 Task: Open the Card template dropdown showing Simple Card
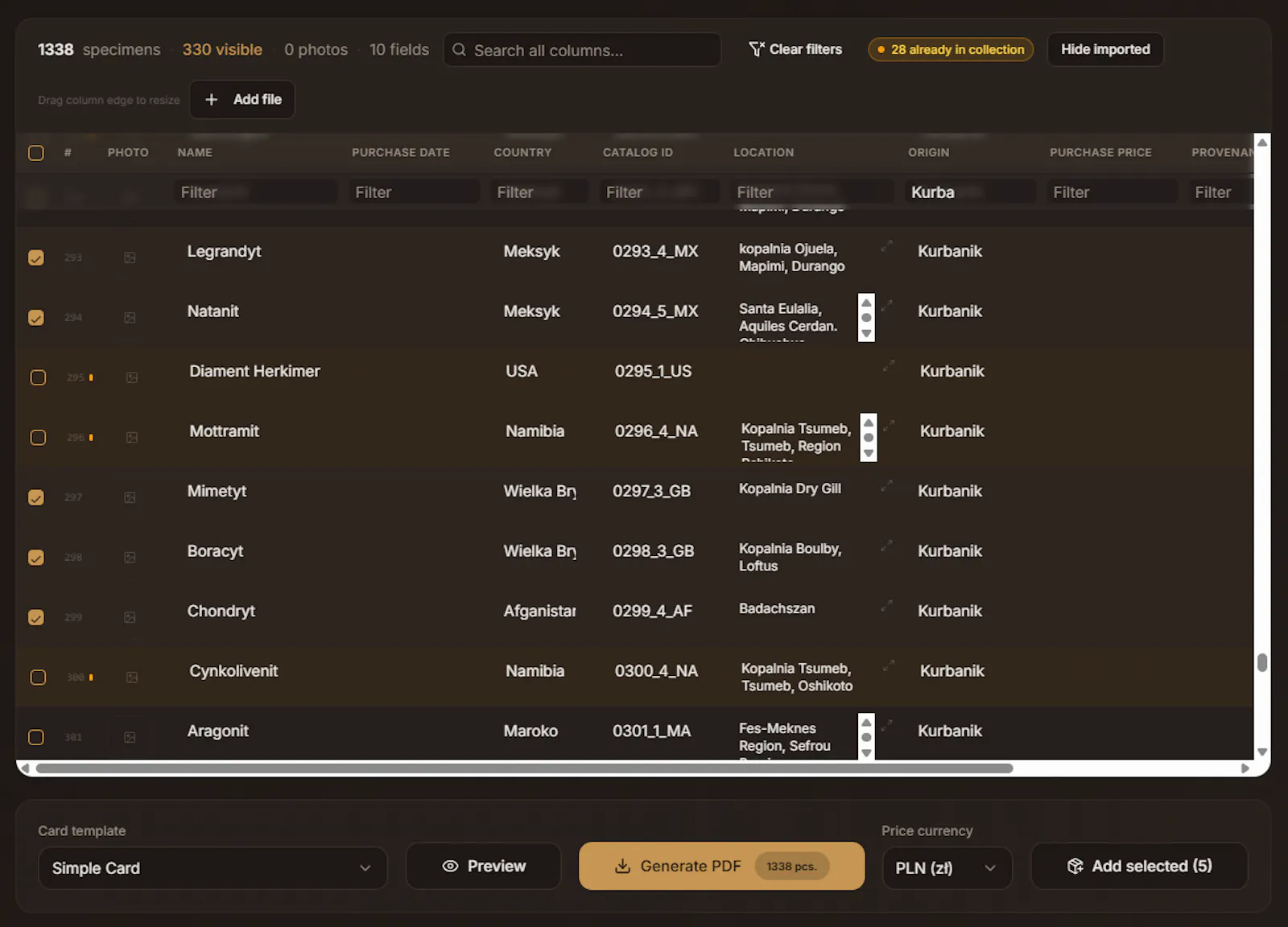click(x=213, y=867)
